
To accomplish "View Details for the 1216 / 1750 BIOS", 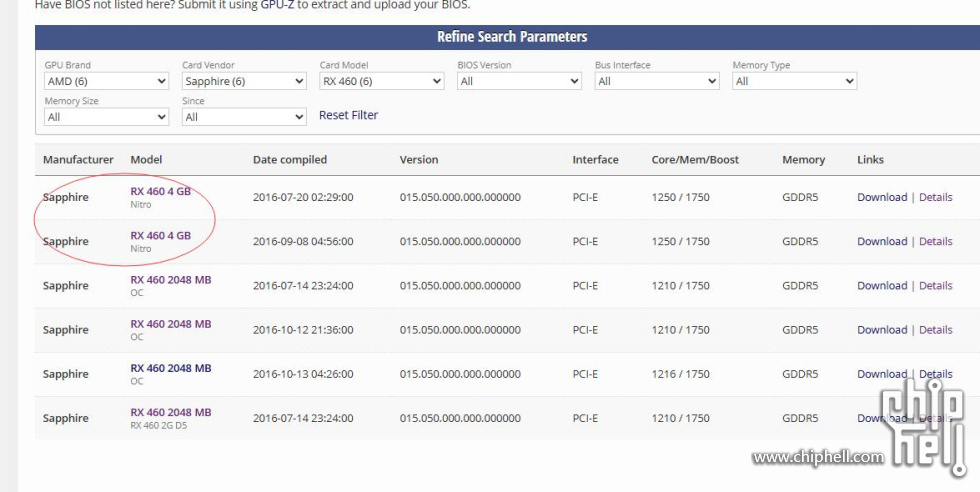I will tap(935, 374).
